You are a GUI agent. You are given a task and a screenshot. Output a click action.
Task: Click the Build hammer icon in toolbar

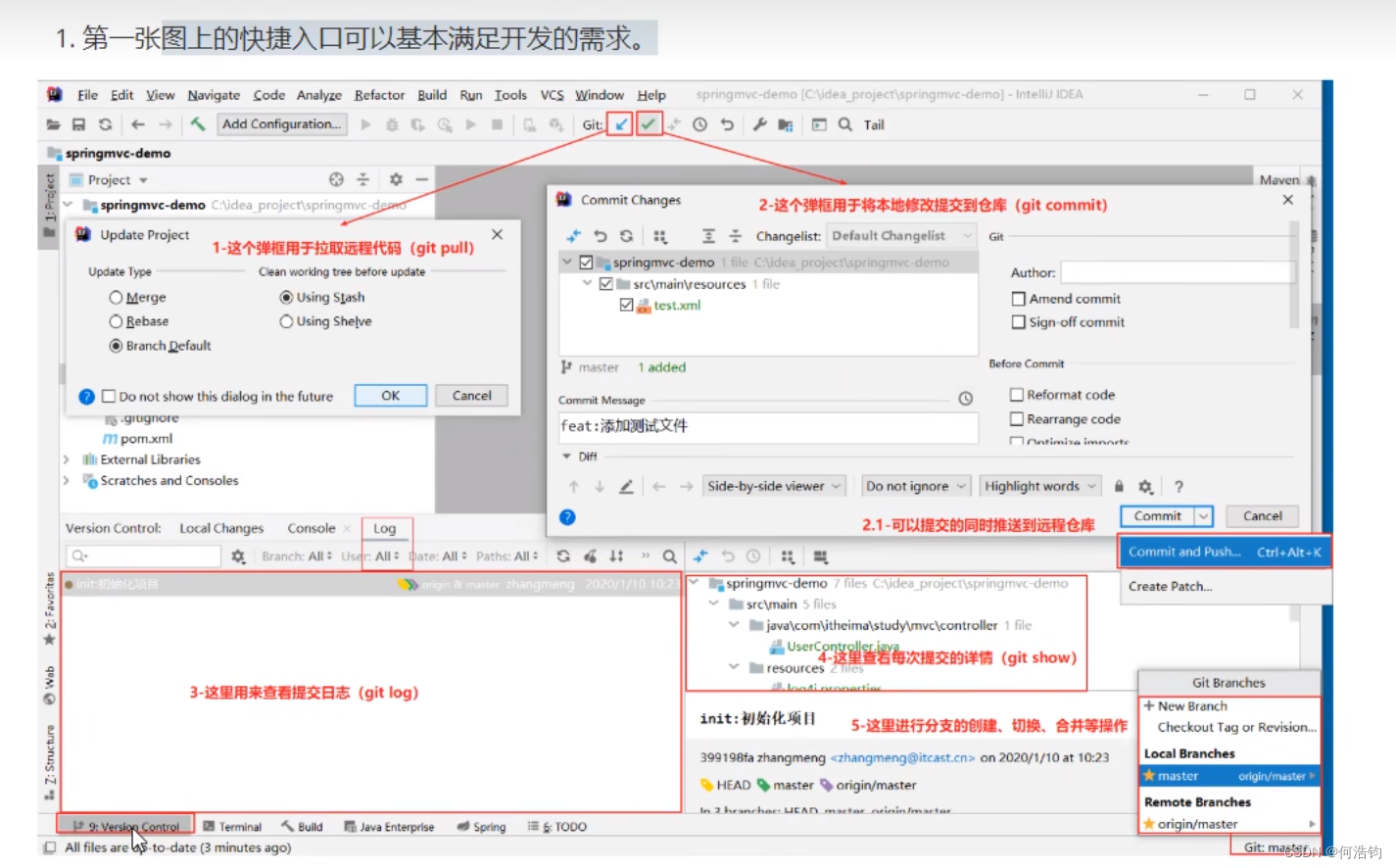pos(198,123)
